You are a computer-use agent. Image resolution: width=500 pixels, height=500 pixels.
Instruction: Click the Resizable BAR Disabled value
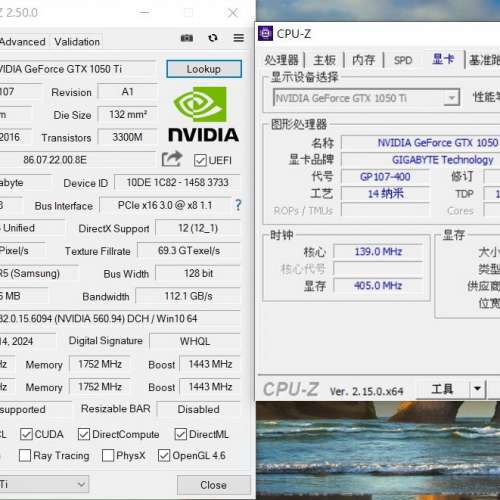click(x=198, y=409)
